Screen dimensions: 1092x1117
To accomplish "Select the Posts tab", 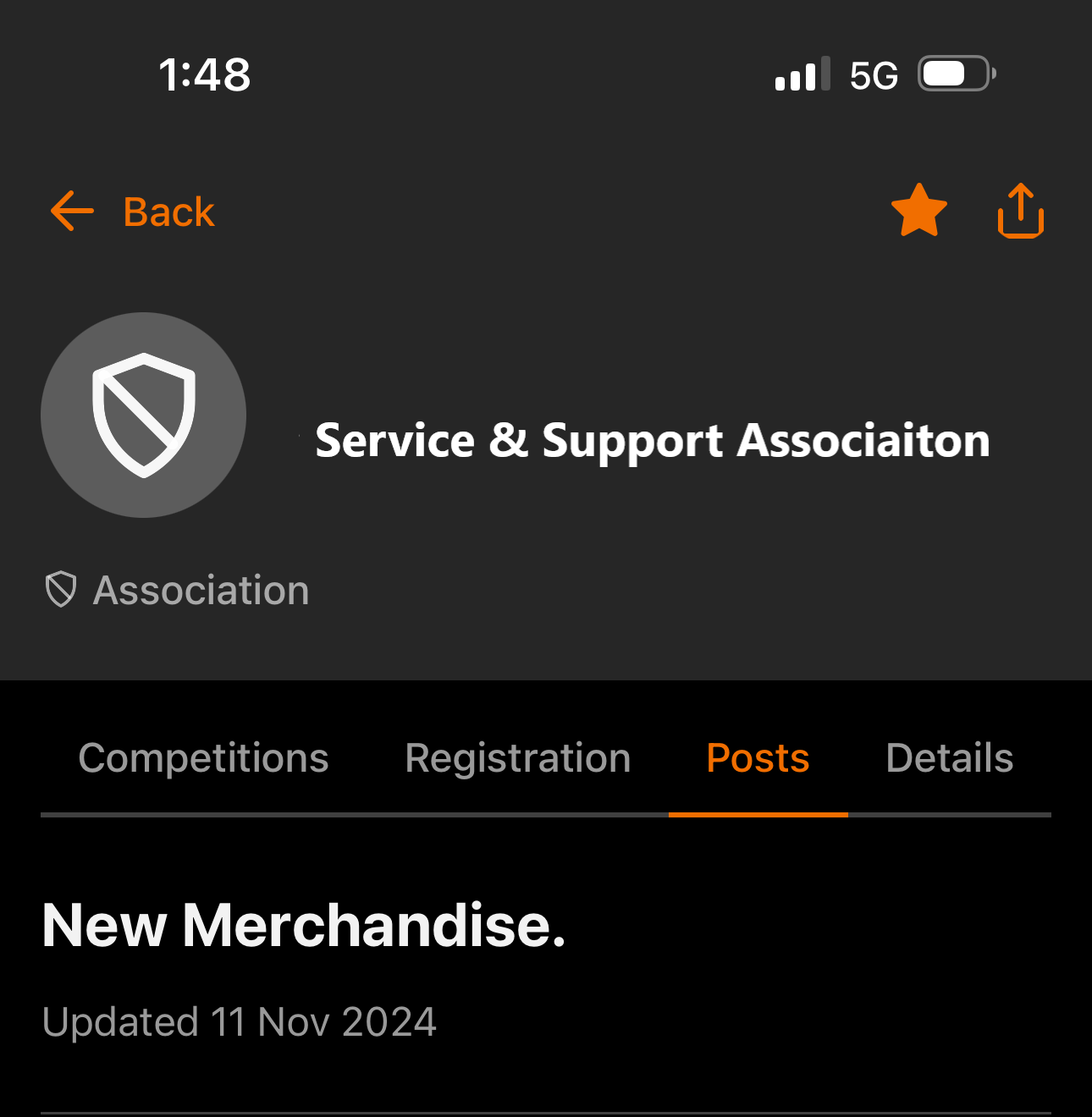I will pyautogui.click(x=758, y=757).
